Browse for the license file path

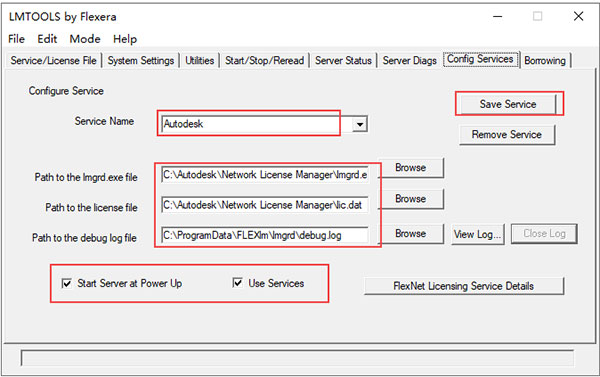pos(411,199)
